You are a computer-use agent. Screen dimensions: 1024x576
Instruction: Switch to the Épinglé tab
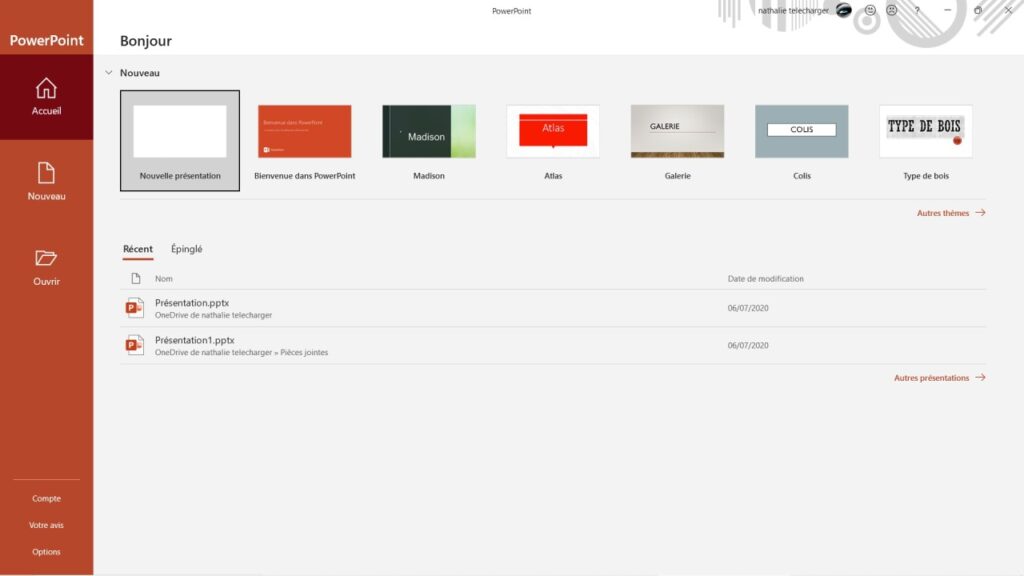(x=187, y=249)
